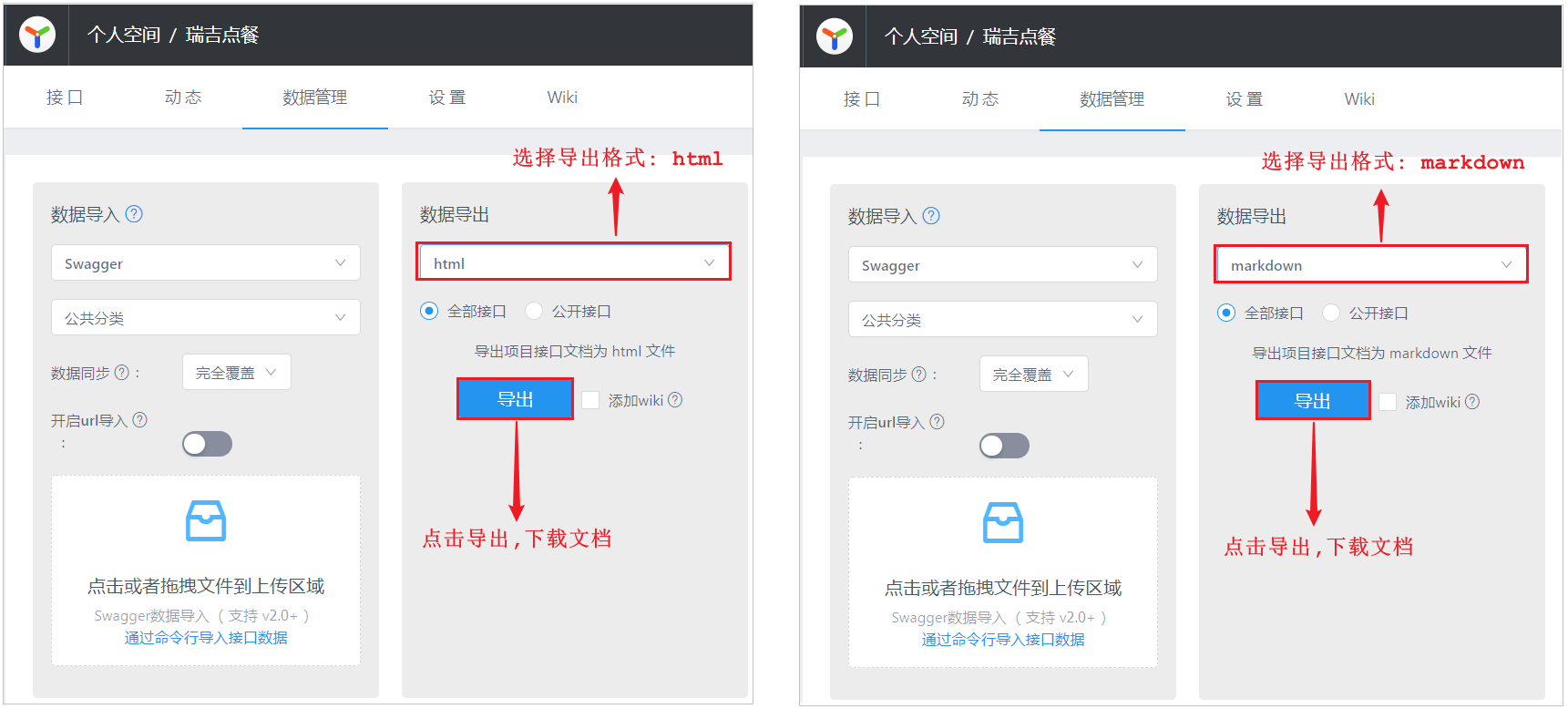This screenshot has width=1568, height=709.
Task: Open the html export format dropdown
Action: coord(574,262)
